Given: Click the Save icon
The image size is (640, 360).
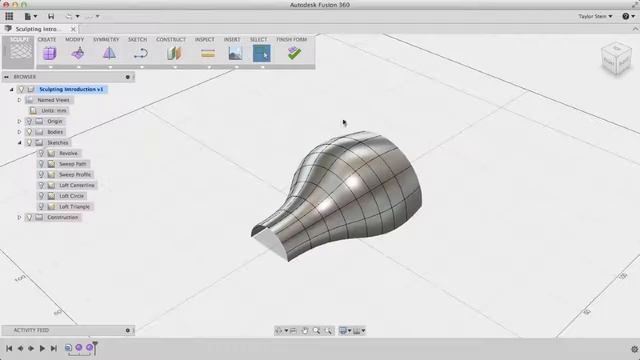Looking at the screenshot, I should click(x=51, y=16).
